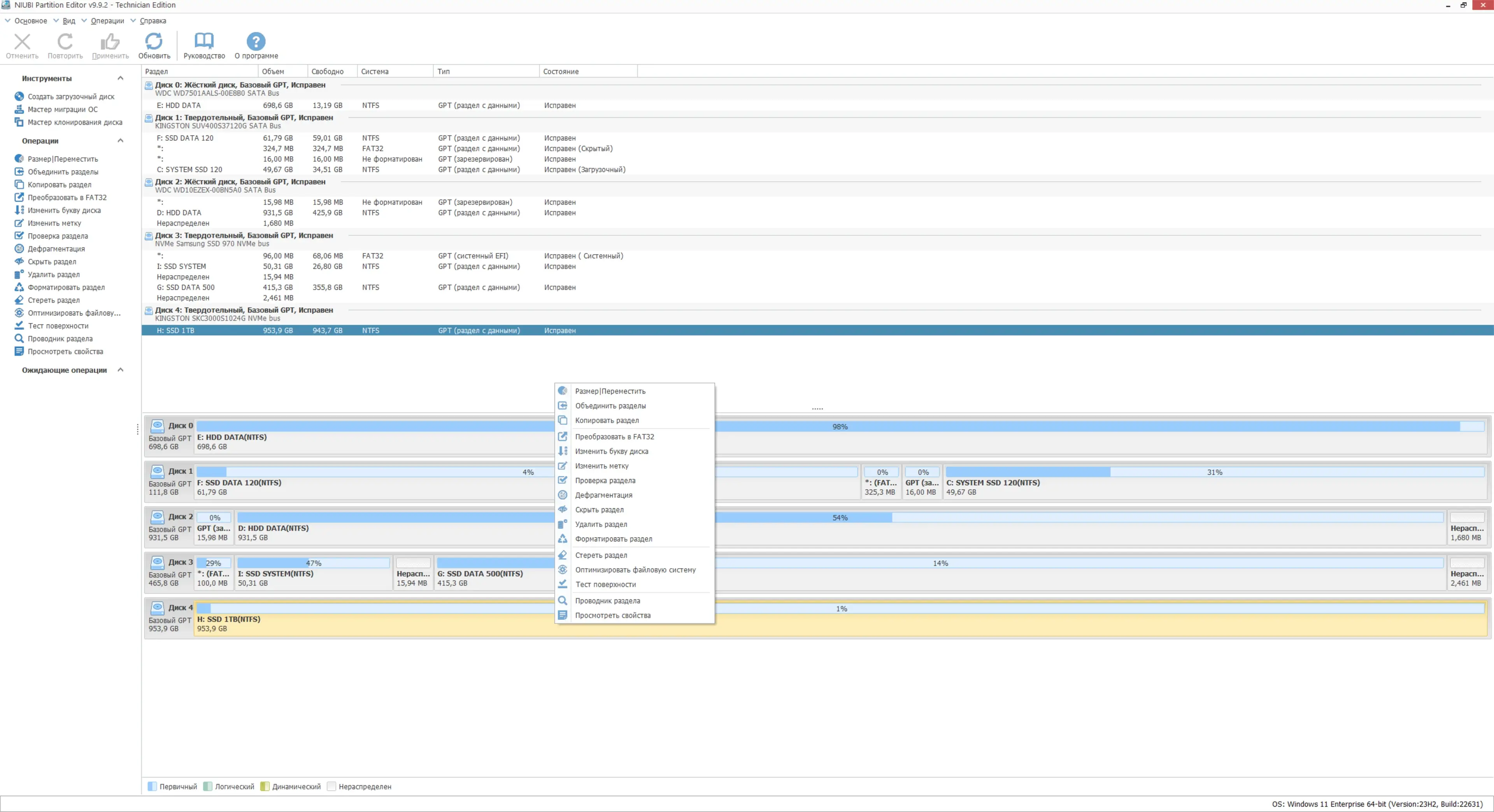Click the Обновить refresh toolbar icon

pyautogui.click(x=154, y=42)
